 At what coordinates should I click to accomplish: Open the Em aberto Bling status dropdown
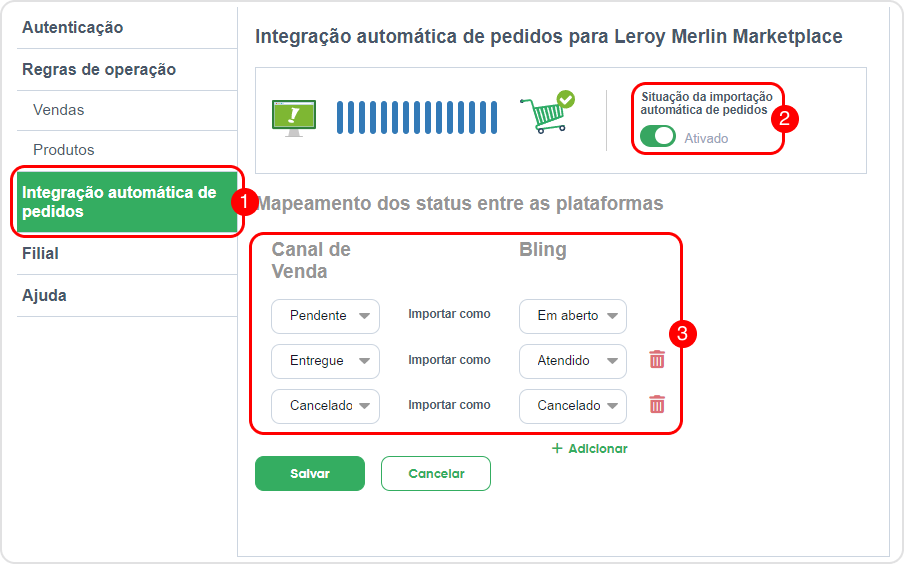coord(572,316)
